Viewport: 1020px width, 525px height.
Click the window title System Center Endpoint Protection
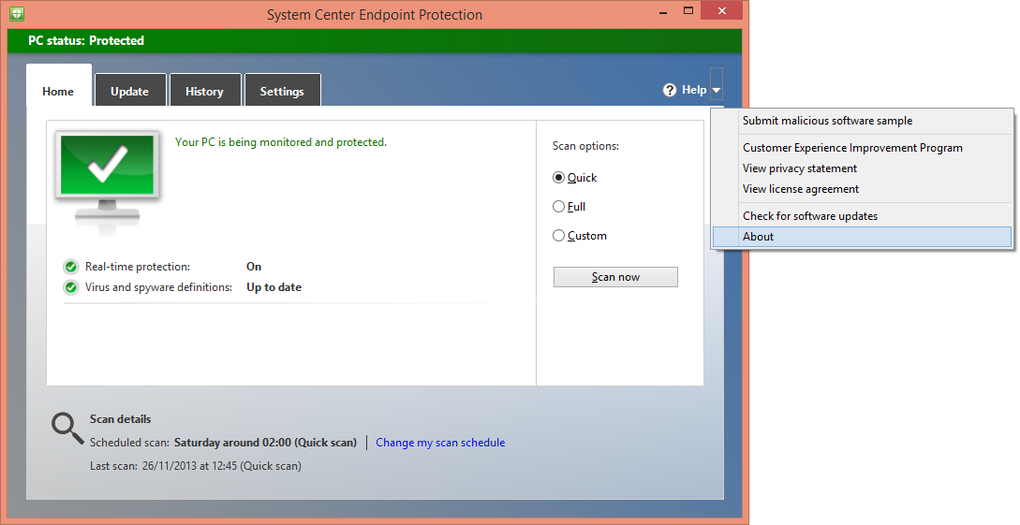click(x=375, y=15)
